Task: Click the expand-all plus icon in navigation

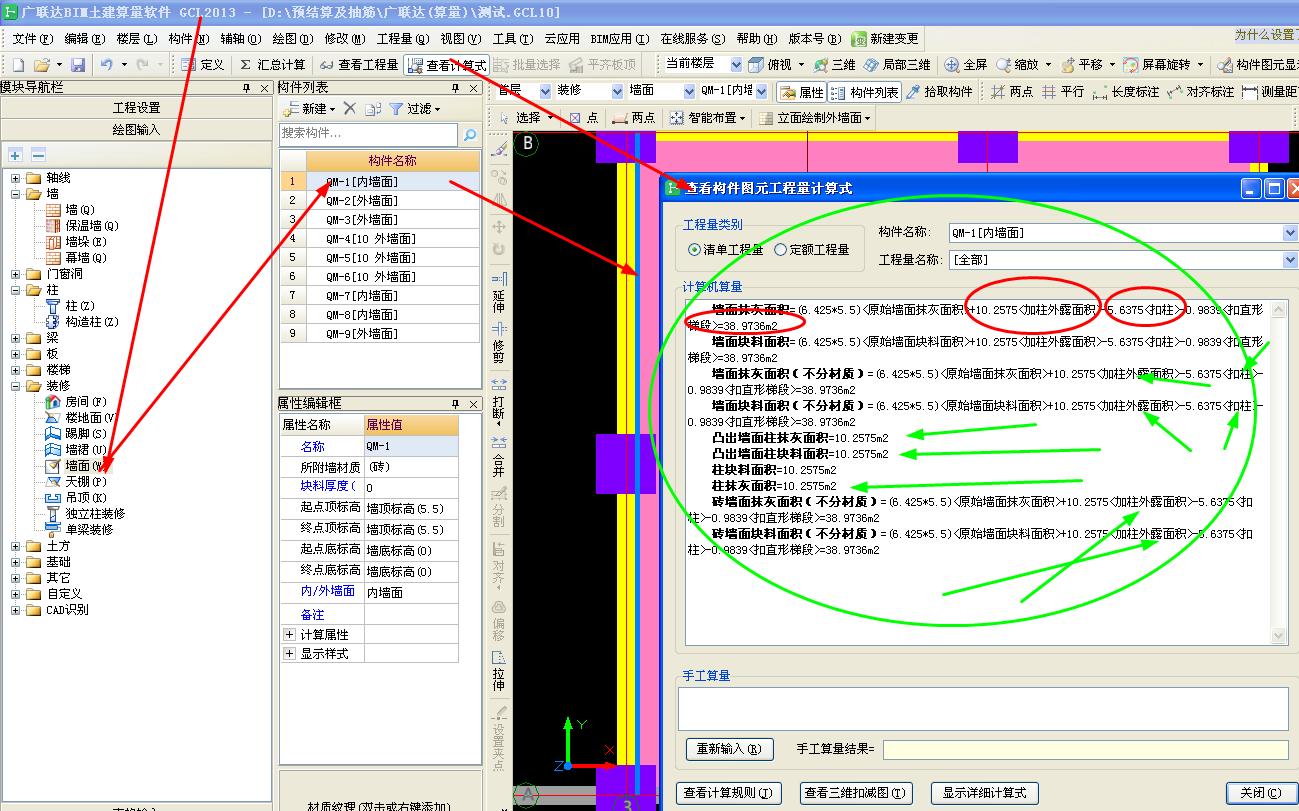Action: pyautogui.click(x=15, y=155)
